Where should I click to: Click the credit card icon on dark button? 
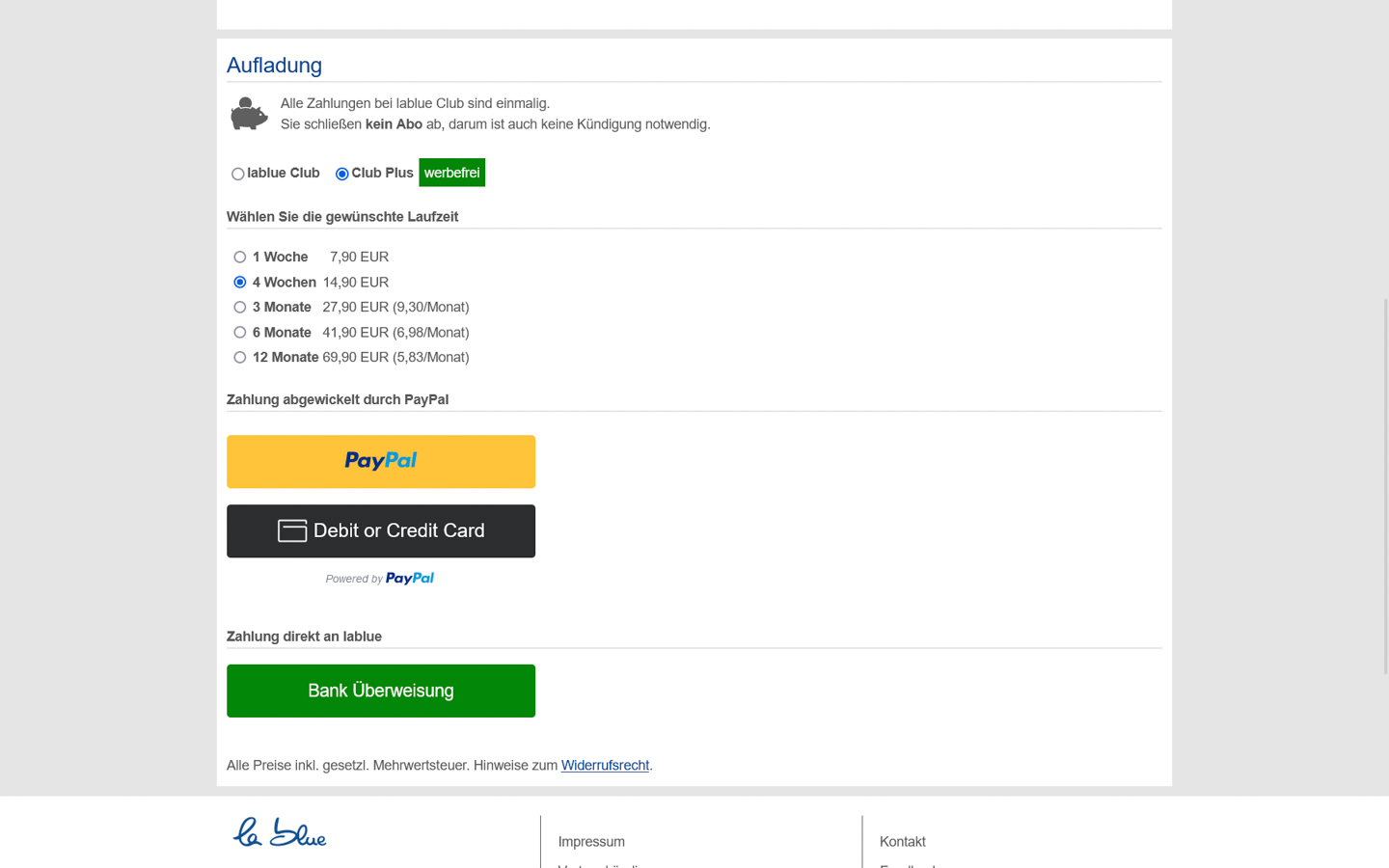292,530
